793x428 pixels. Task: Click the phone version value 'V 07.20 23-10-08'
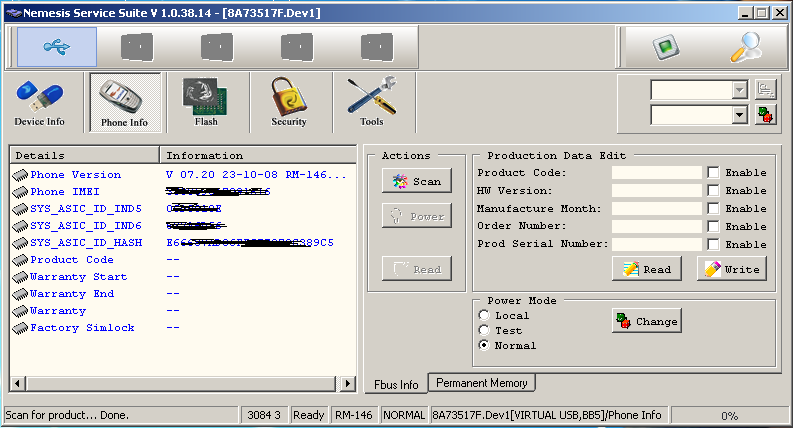pyautogui.click(x=222, y=175)
